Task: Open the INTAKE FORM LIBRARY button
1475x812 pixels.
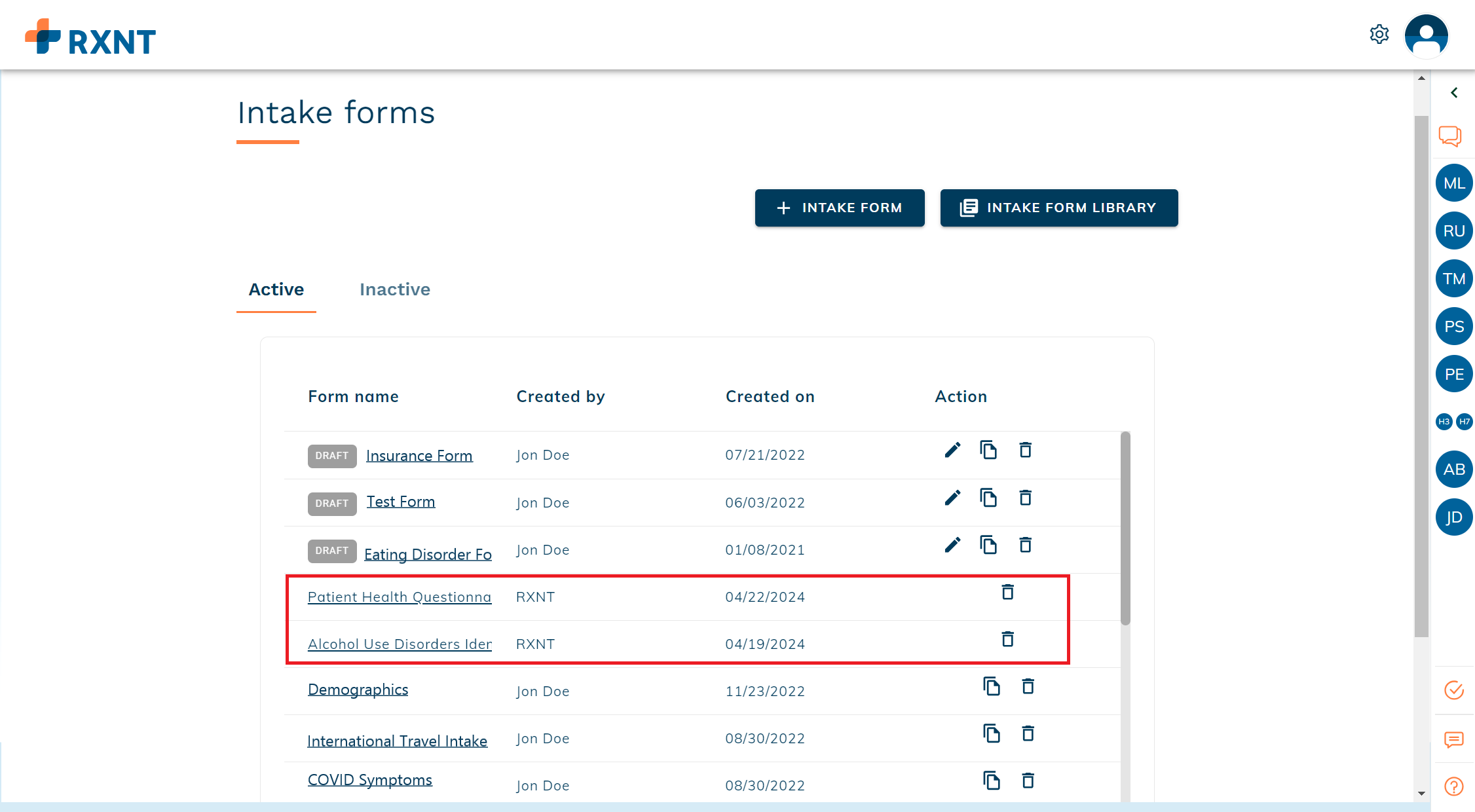Action: pos(1059,208)
